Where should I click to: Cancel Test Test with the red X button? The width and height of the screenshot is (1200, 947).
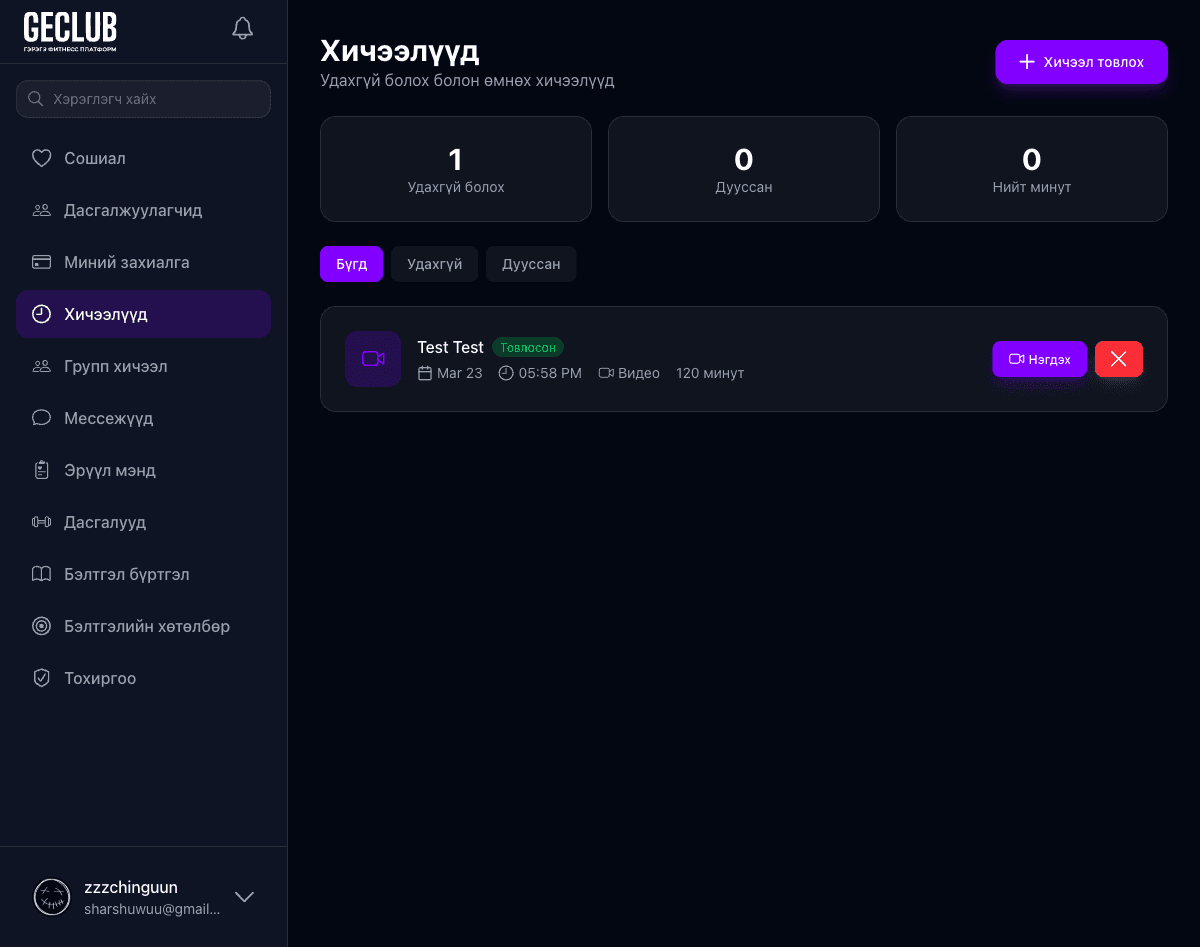click(x=1118, y=359)
